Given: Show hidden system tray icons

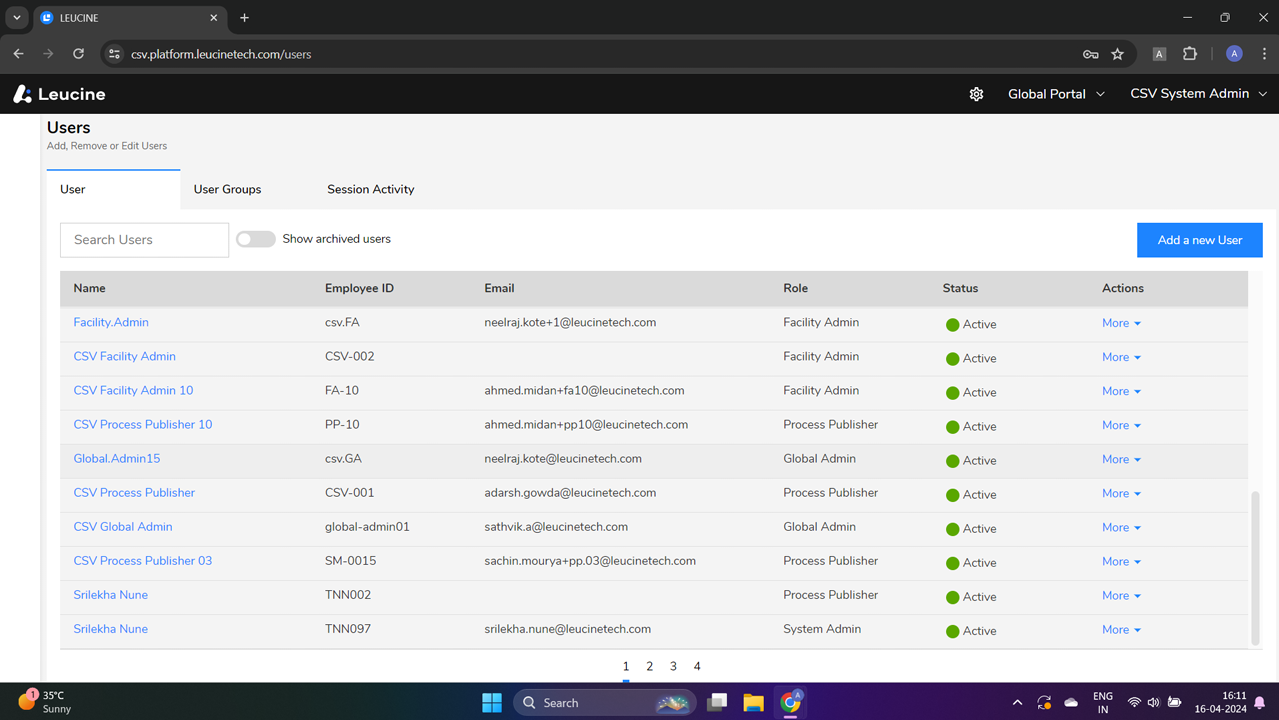Looking at the screenshot, I should (x=1017, y=703).
